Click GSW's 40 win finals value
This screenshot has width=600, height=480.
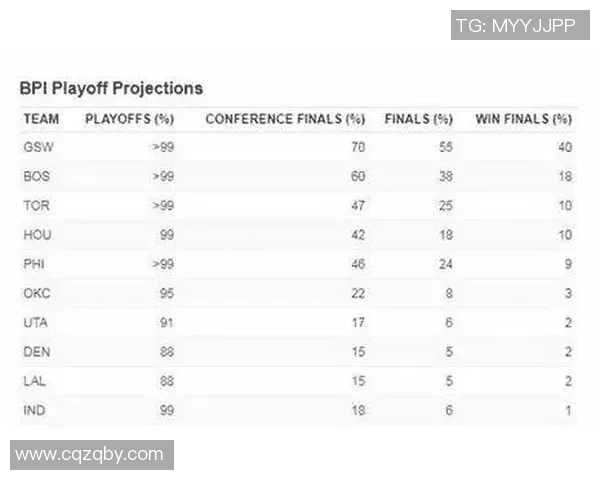tap(565, 147)
